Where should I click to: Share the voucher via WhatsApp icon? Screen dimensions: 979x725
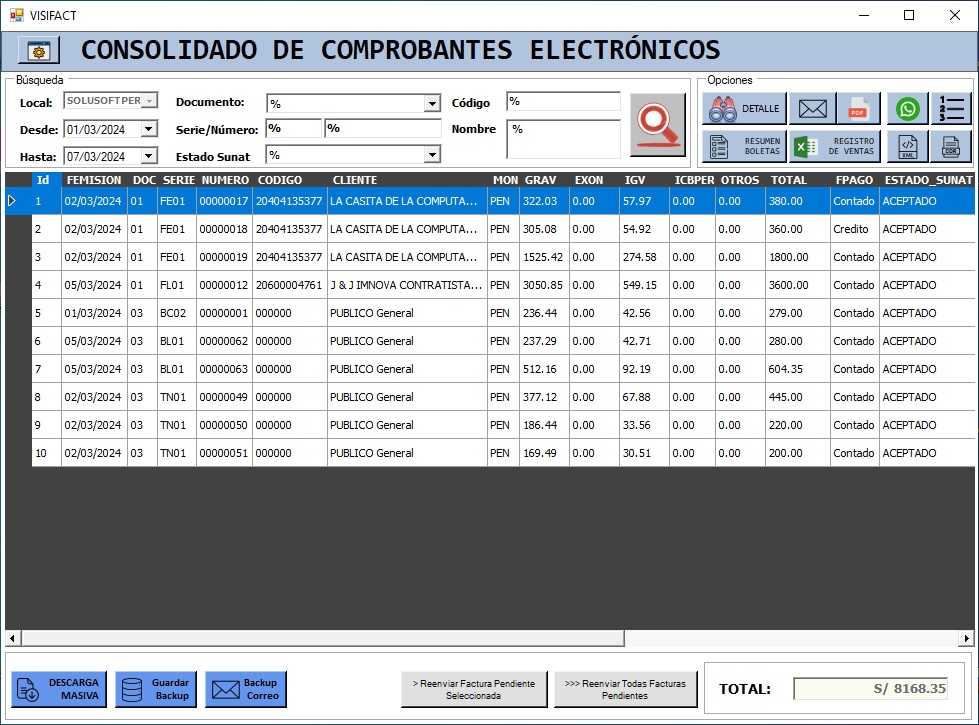[907, 109]
